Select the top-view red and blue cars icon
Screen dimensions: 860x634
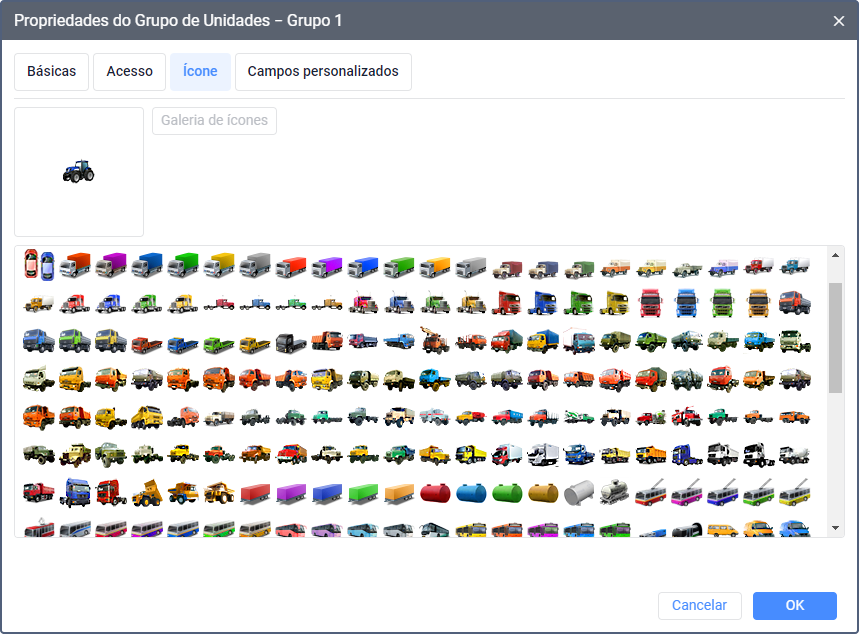pos(39,265)
